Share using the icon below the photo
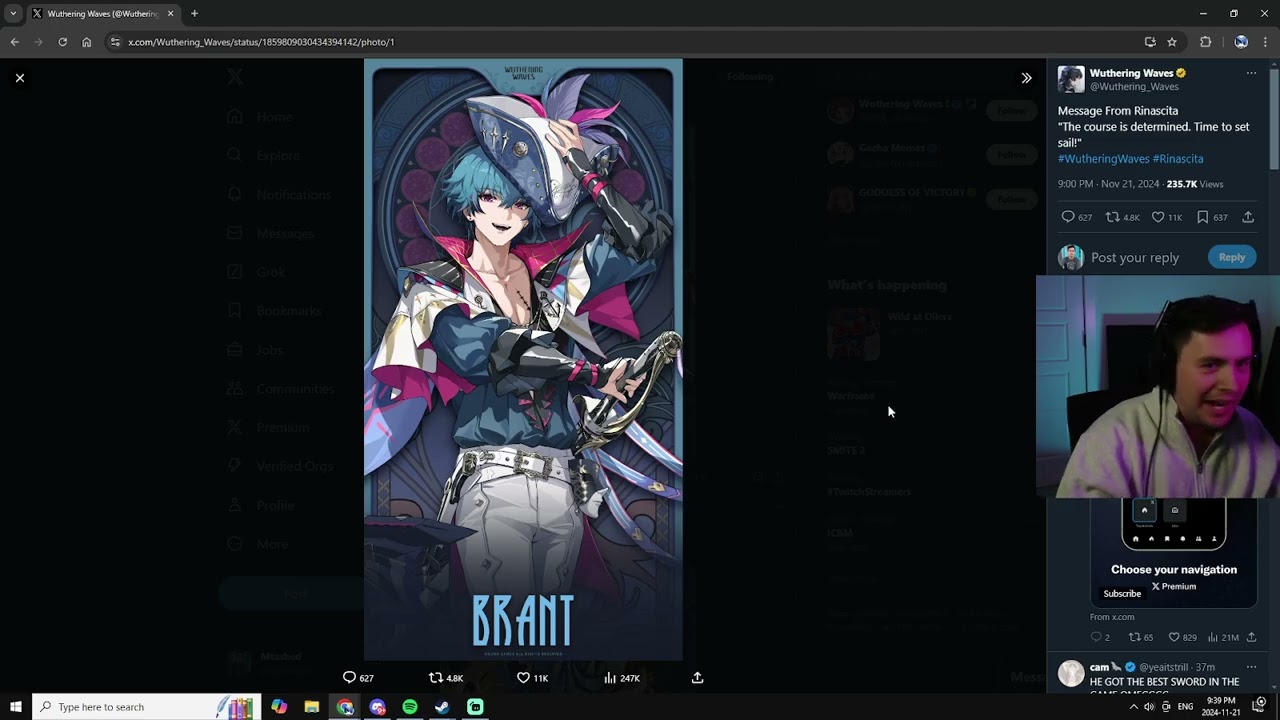The width and height of the screenshot is (1280, 720). 698,678
